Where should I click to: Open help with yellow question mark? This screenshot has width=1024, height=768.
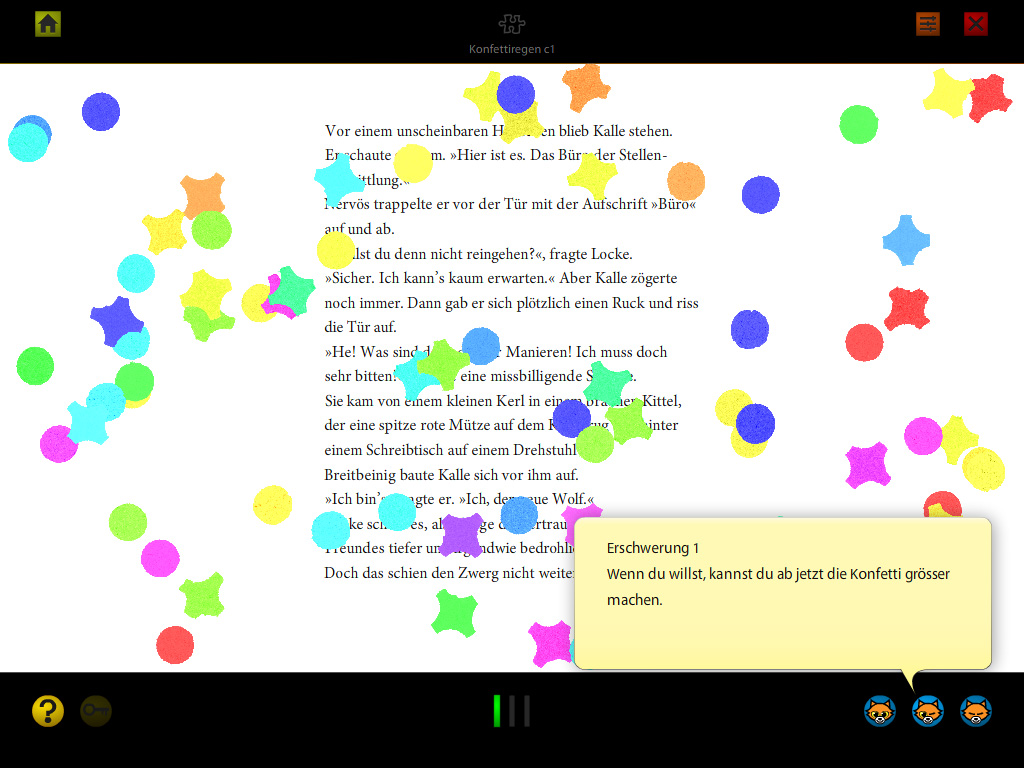(x=48, y=711)
